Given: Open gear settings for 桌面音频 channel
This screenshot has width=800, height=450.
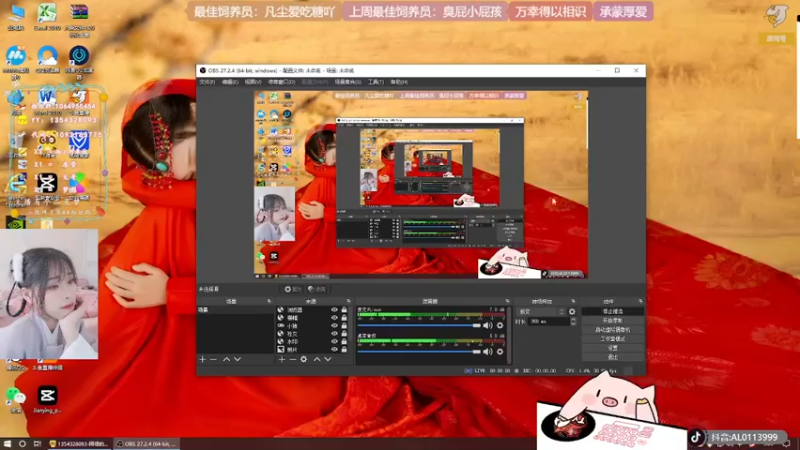Looking at the screenshot, I should point(500,352).
